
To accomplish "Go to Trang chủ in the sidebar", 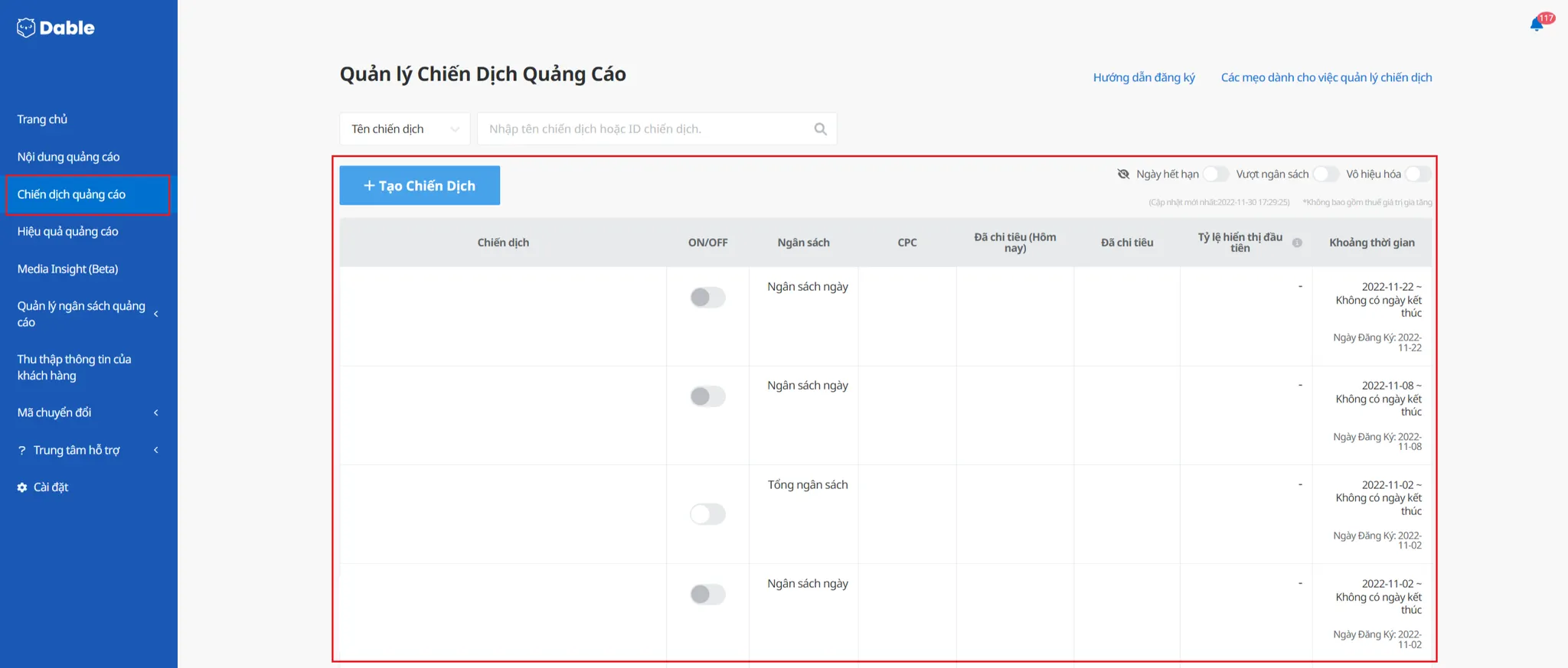I will [x=42, y=119].
